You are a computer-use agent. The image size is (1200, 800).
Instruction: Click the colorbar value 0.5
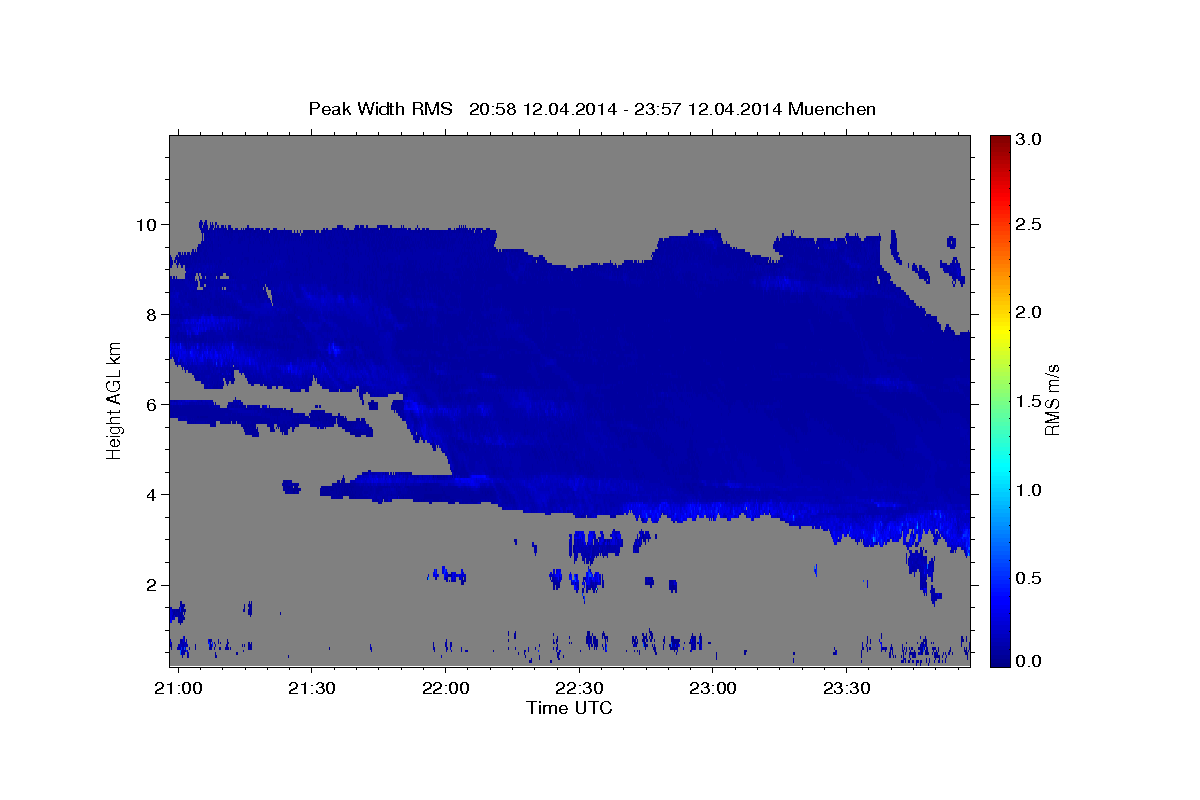click(x=1030, y=578)
